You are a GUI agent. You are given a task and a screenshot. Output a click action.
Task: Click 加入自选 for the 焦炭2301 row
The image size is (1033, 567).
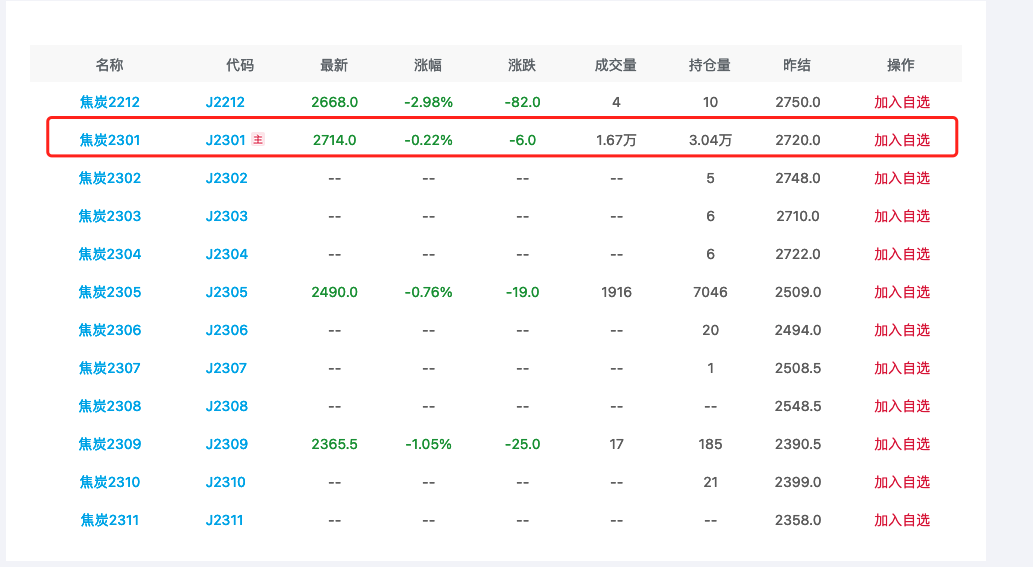[x=901, y=140]
